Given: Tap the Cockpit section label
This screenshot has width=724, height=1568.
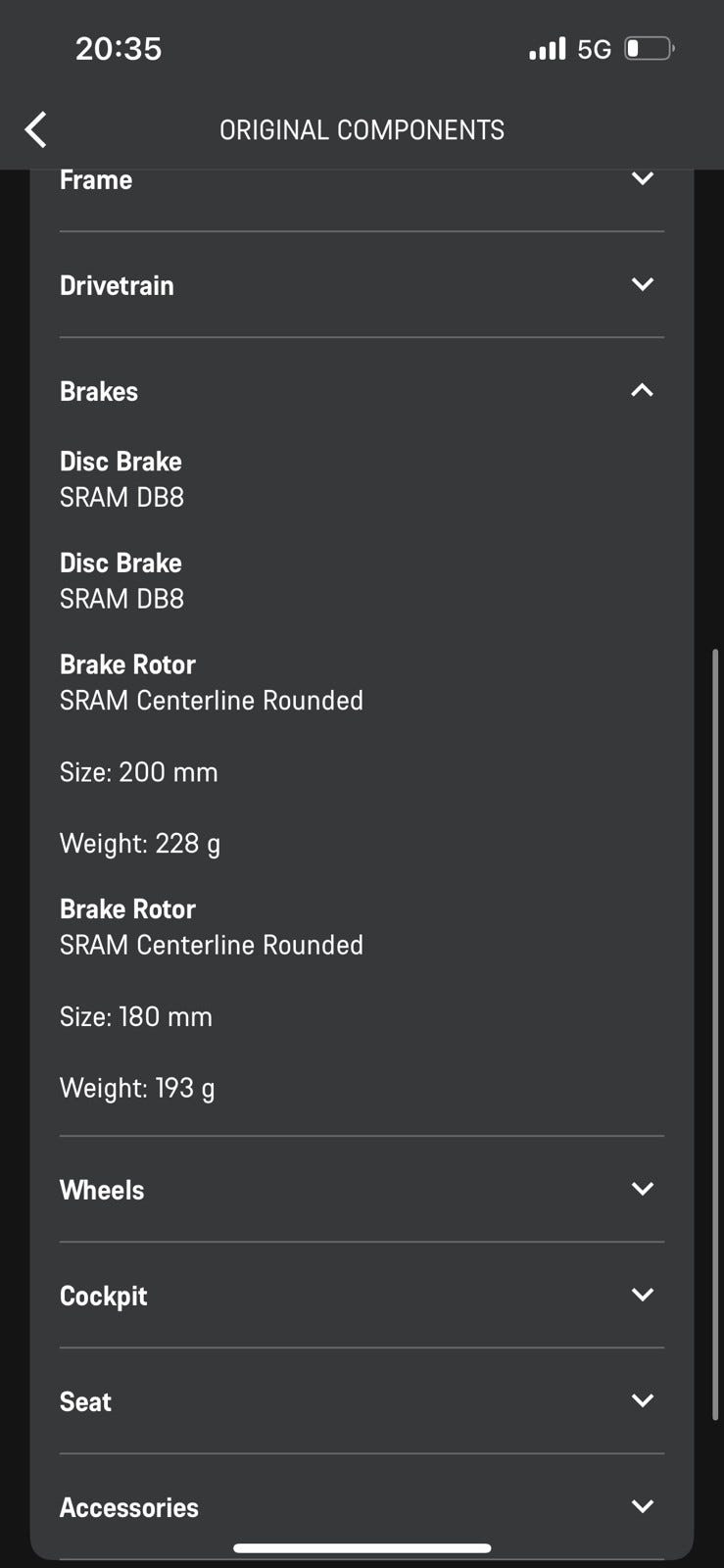Looking at the screenshot, I should 103,1296.
